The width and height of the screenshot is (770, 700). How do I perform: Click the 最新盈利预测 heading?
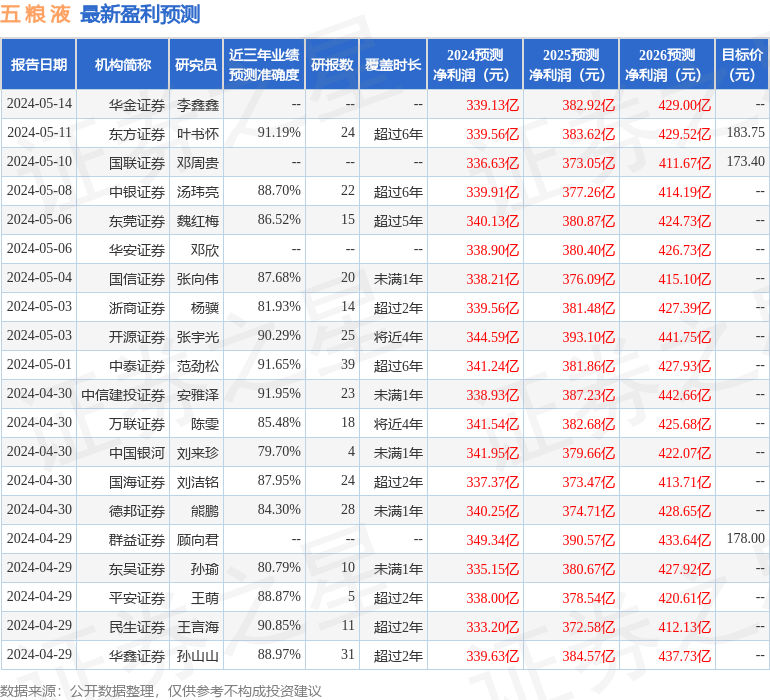pyautogui.click(x=140, y=14)
